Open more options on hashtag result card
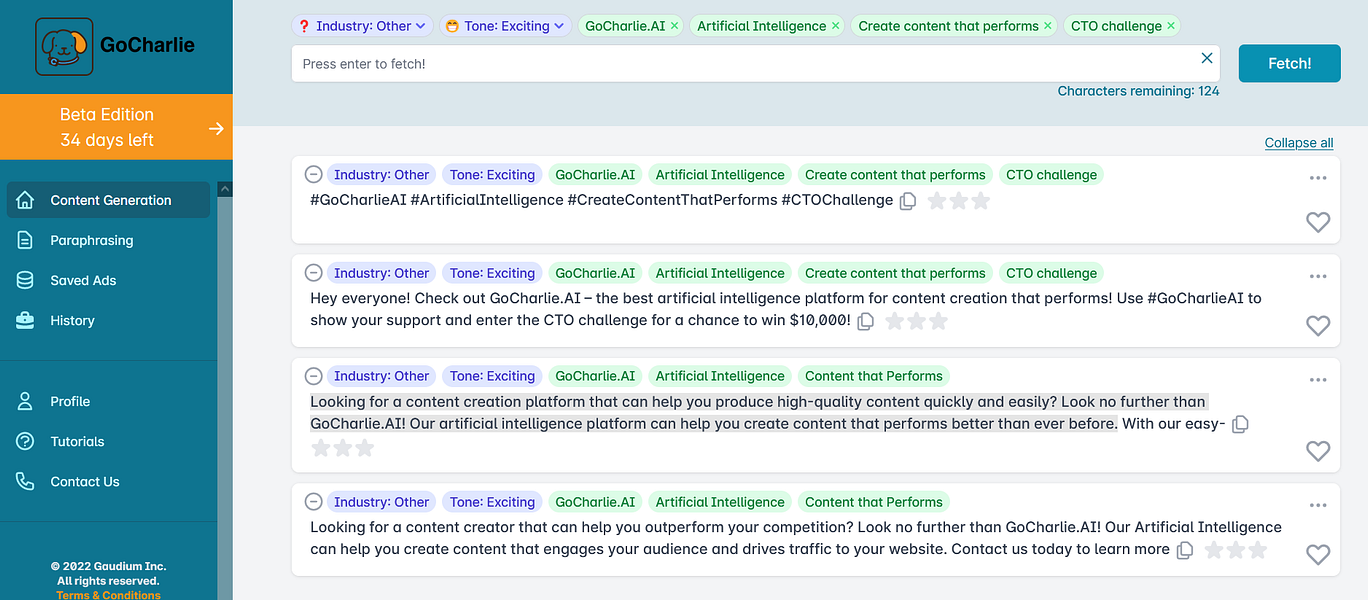Viewport: 1368px width, 600px height. pos(1318,178)
